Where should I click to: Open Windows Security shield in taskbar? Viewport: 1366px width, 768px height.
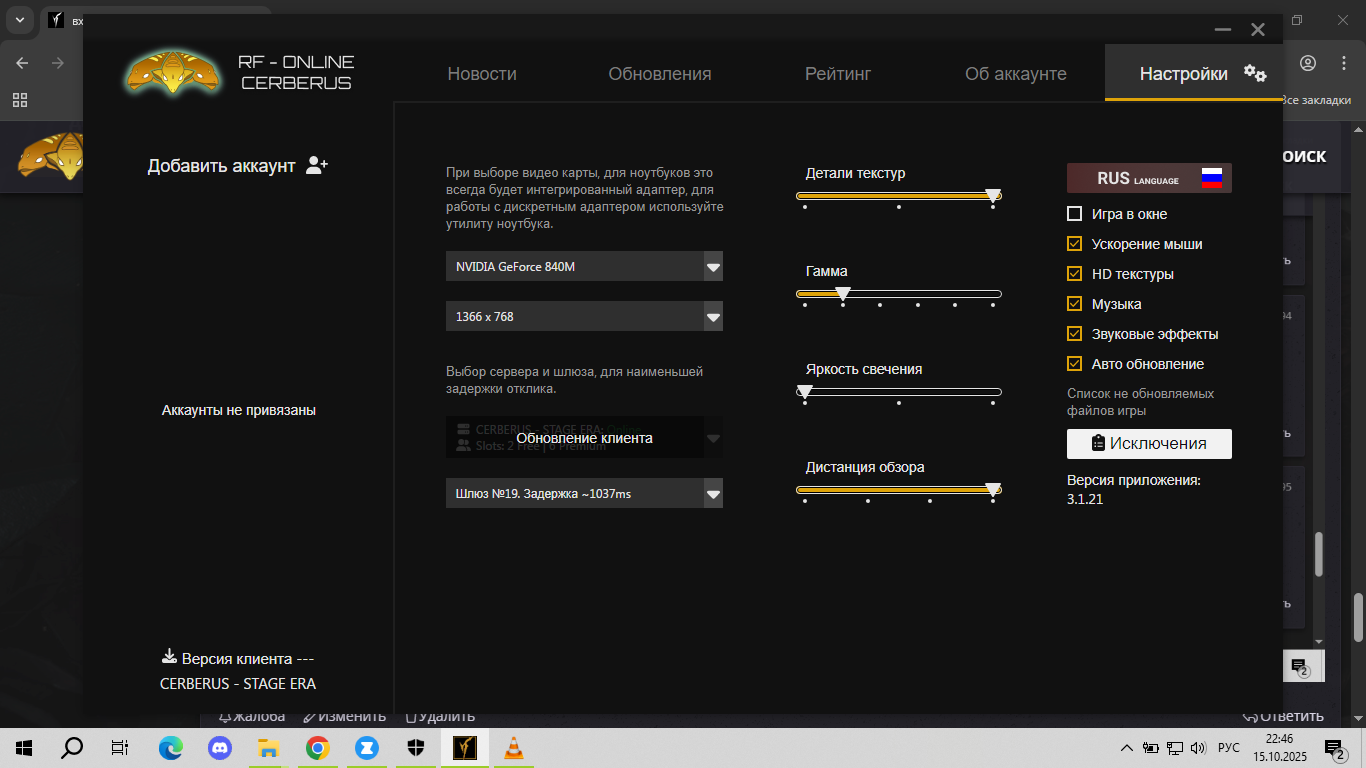click(416, 748)
